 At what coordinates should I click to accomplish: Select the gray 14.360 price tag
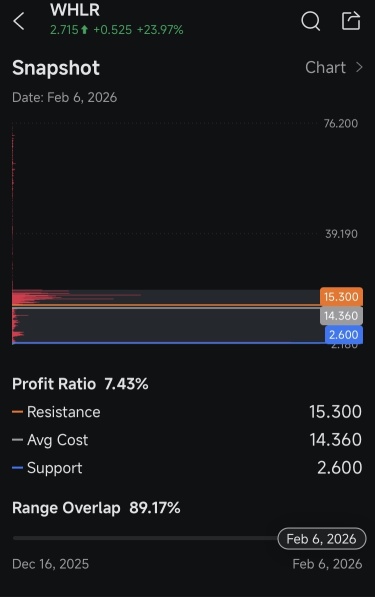341,316
